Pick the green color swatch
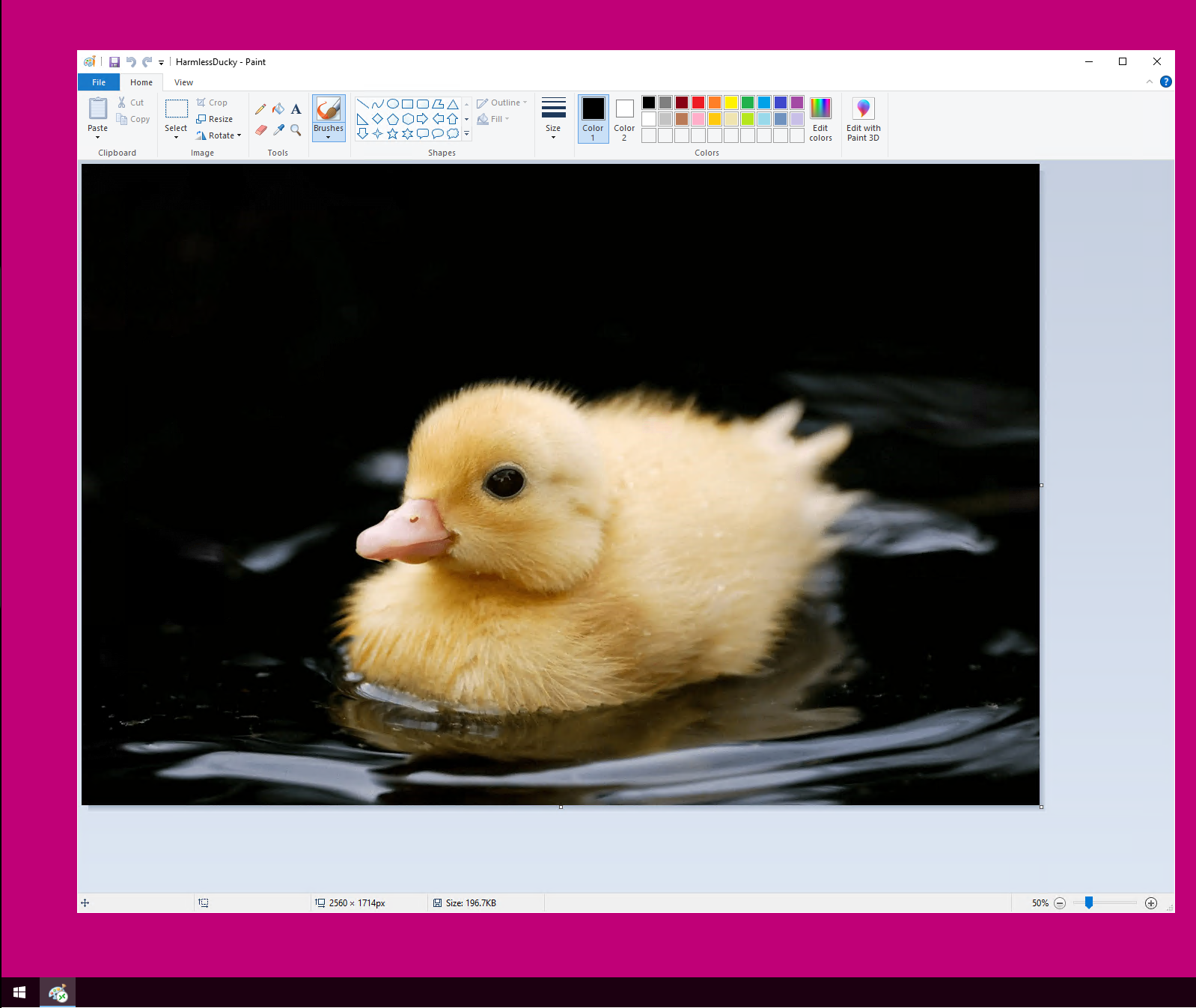 click(748, 103)
